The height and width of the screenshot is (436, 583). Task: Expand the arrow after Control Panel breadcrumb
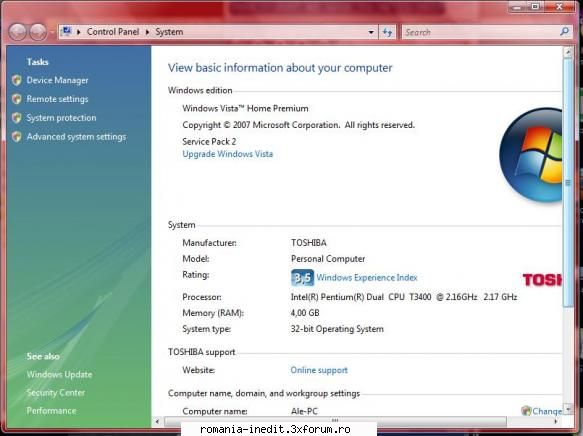click(x=147, y=32)
